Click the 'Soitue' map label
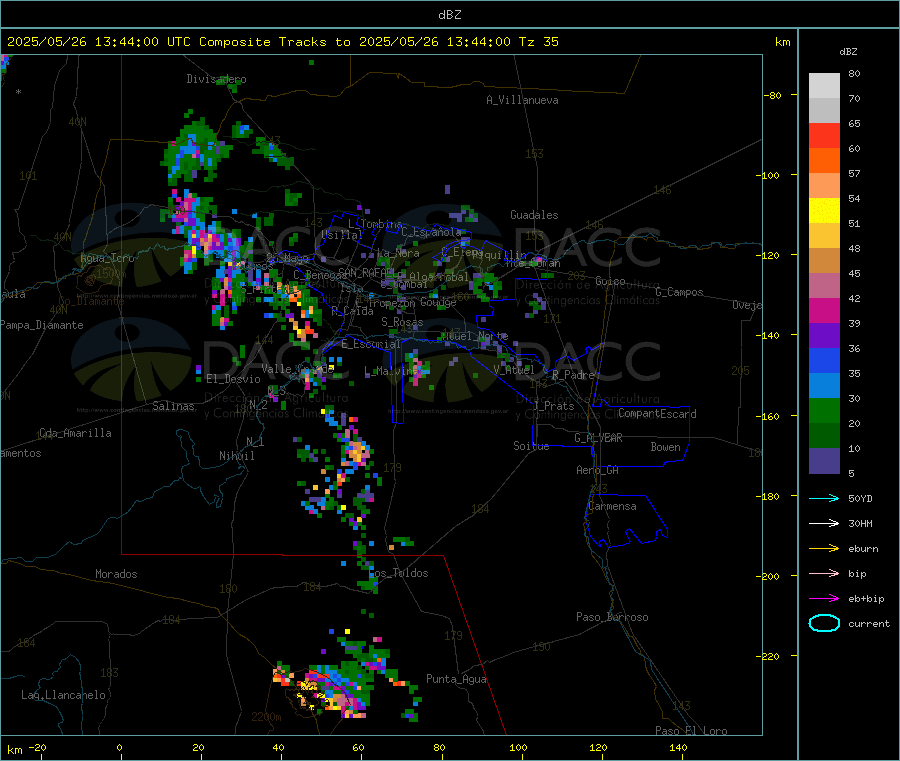The height and width of the screenshot is (761, 900). tap(531, 446)
